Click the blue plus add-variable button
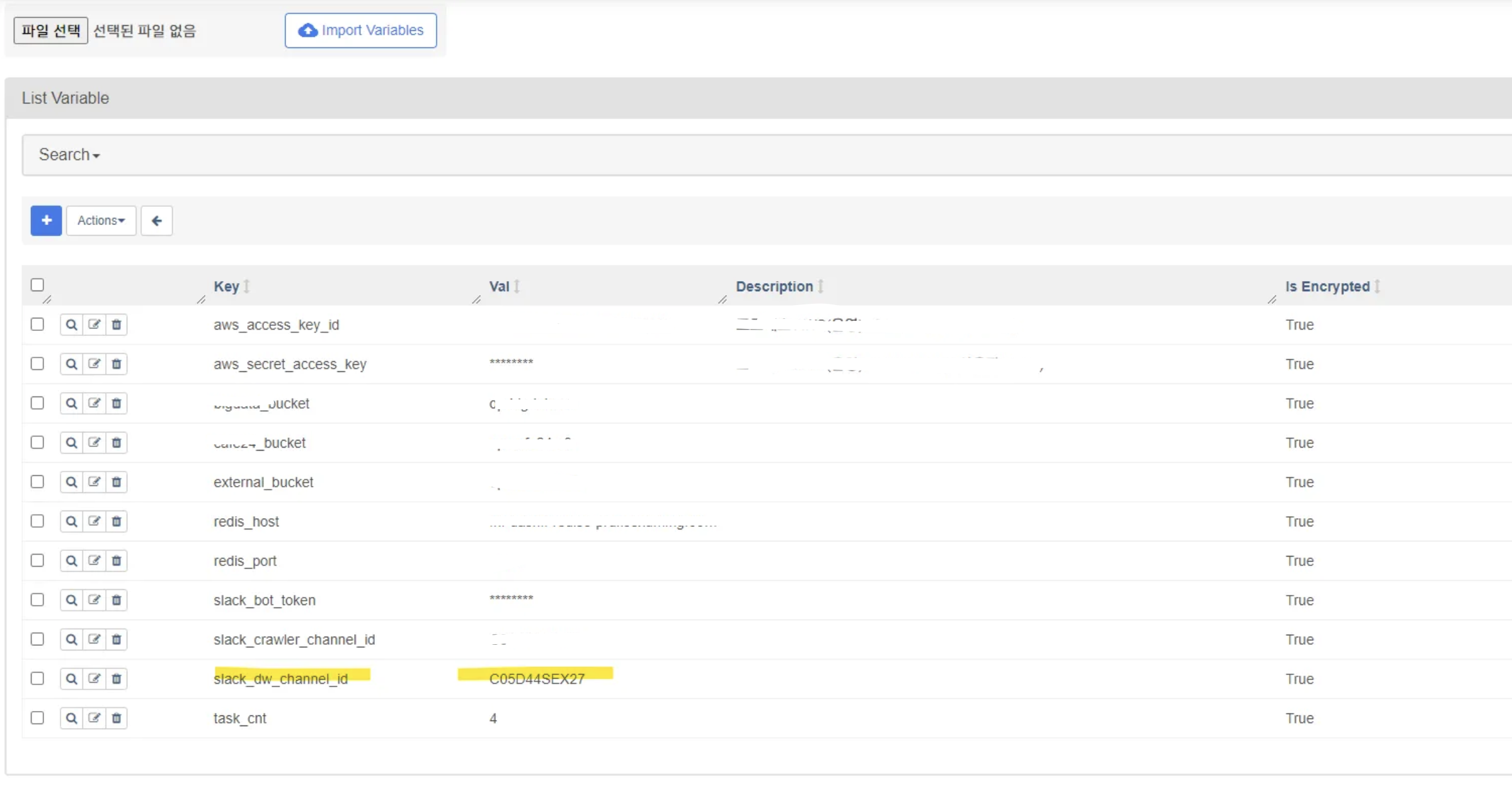This screenshot has height=803, width=1512. point(46,221)
